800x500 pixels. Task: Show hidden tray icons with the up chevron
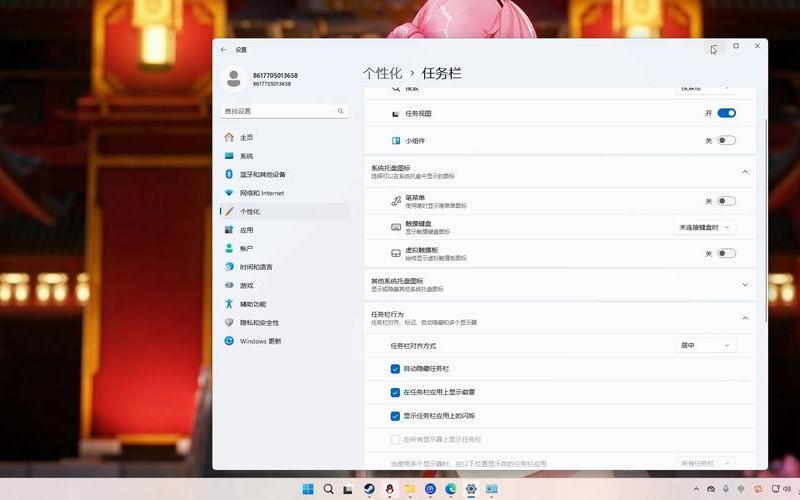tap(696, 489)
